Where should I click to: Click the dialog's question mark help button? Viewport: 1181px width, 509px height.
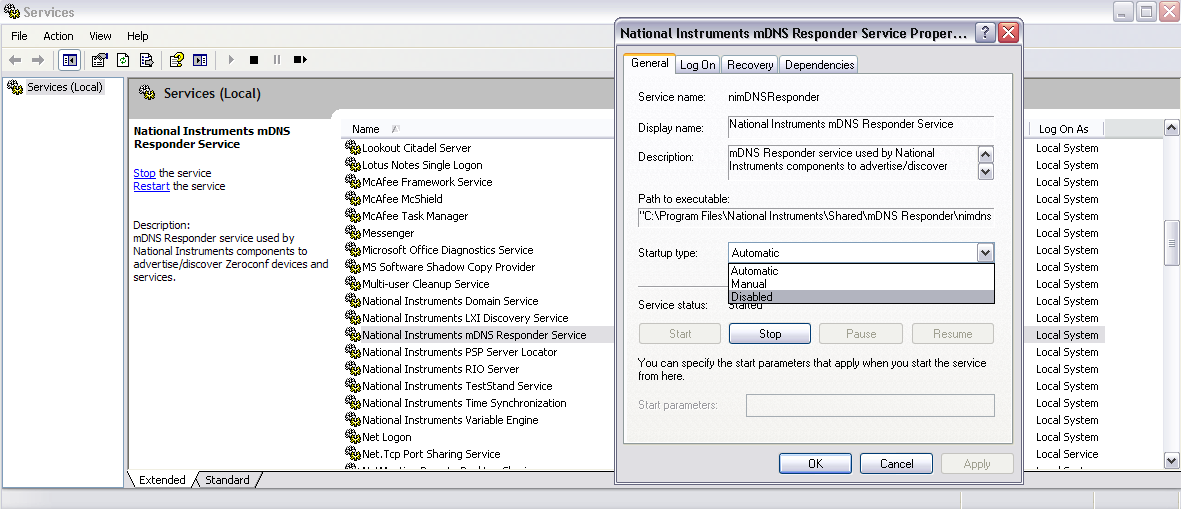984,33
